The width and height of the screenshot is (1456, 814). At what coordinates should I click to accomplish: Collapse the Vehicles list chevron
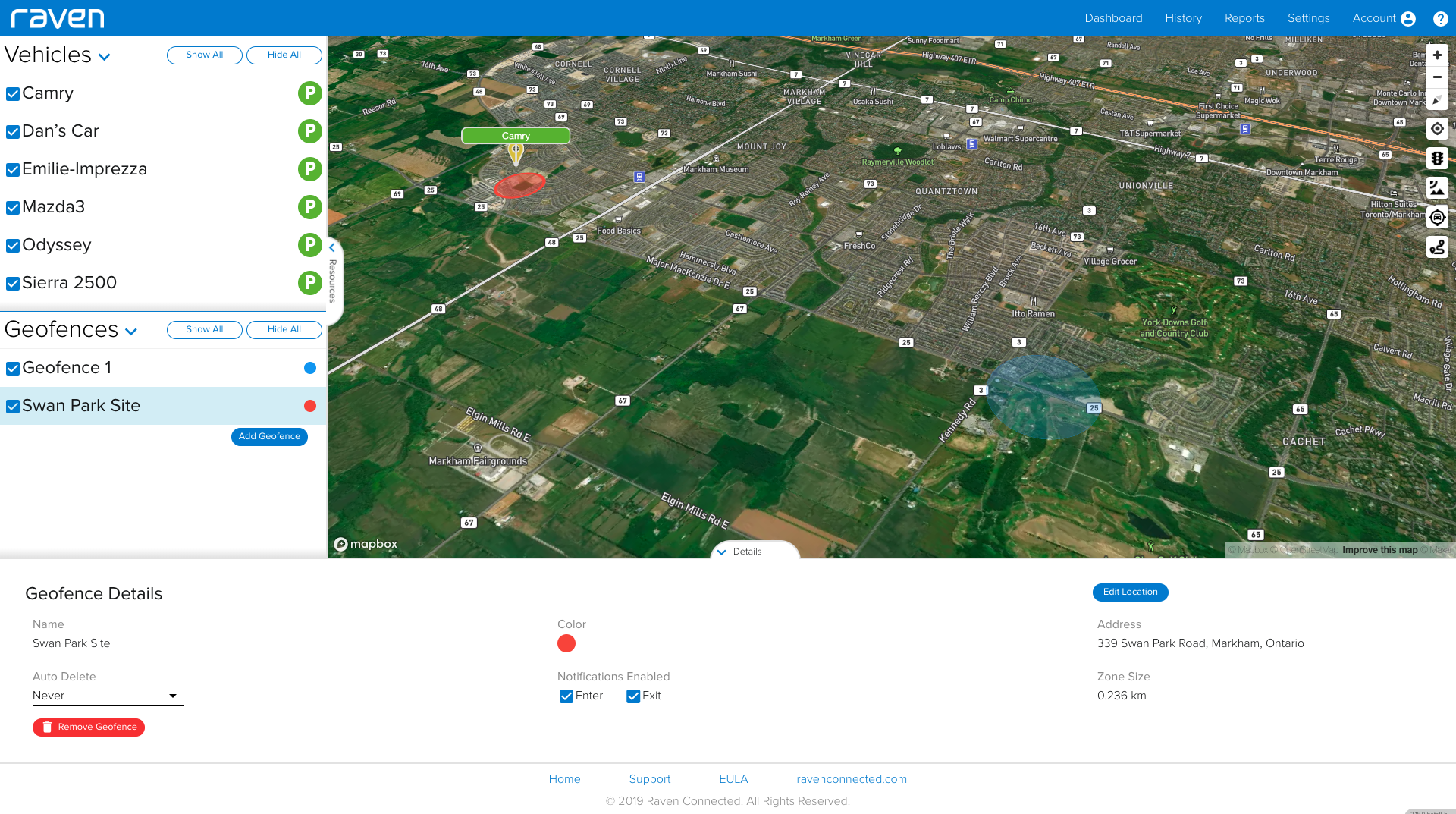point(105,57)
